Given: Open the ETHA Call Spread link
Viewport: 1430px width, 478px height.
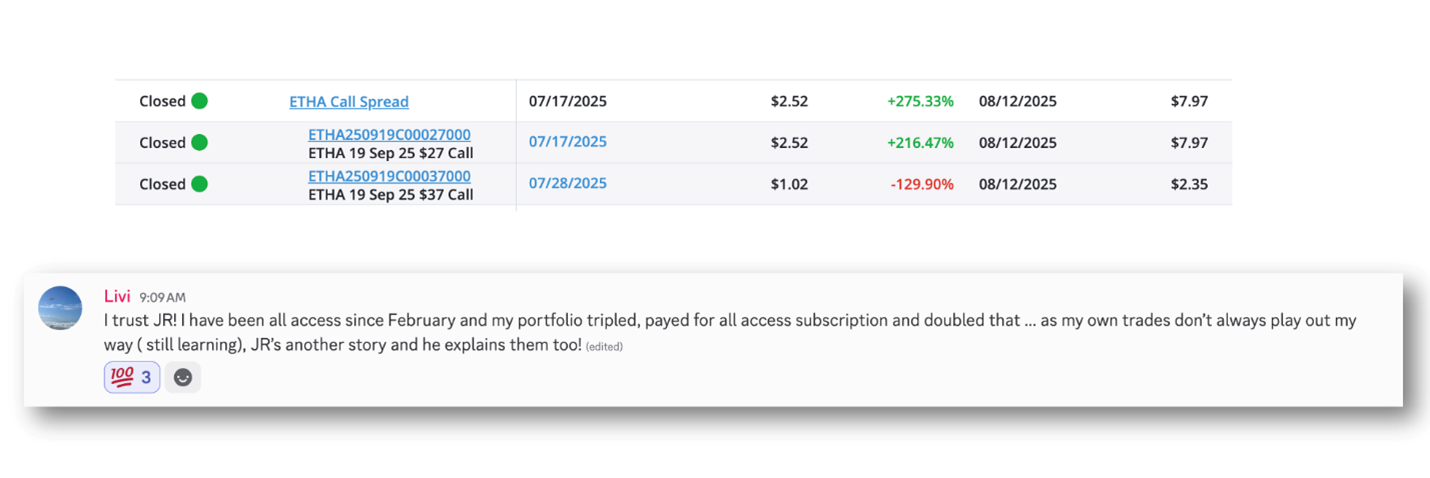Looking at the screenshot, I should pyautogui.click(x=349, y=102).
